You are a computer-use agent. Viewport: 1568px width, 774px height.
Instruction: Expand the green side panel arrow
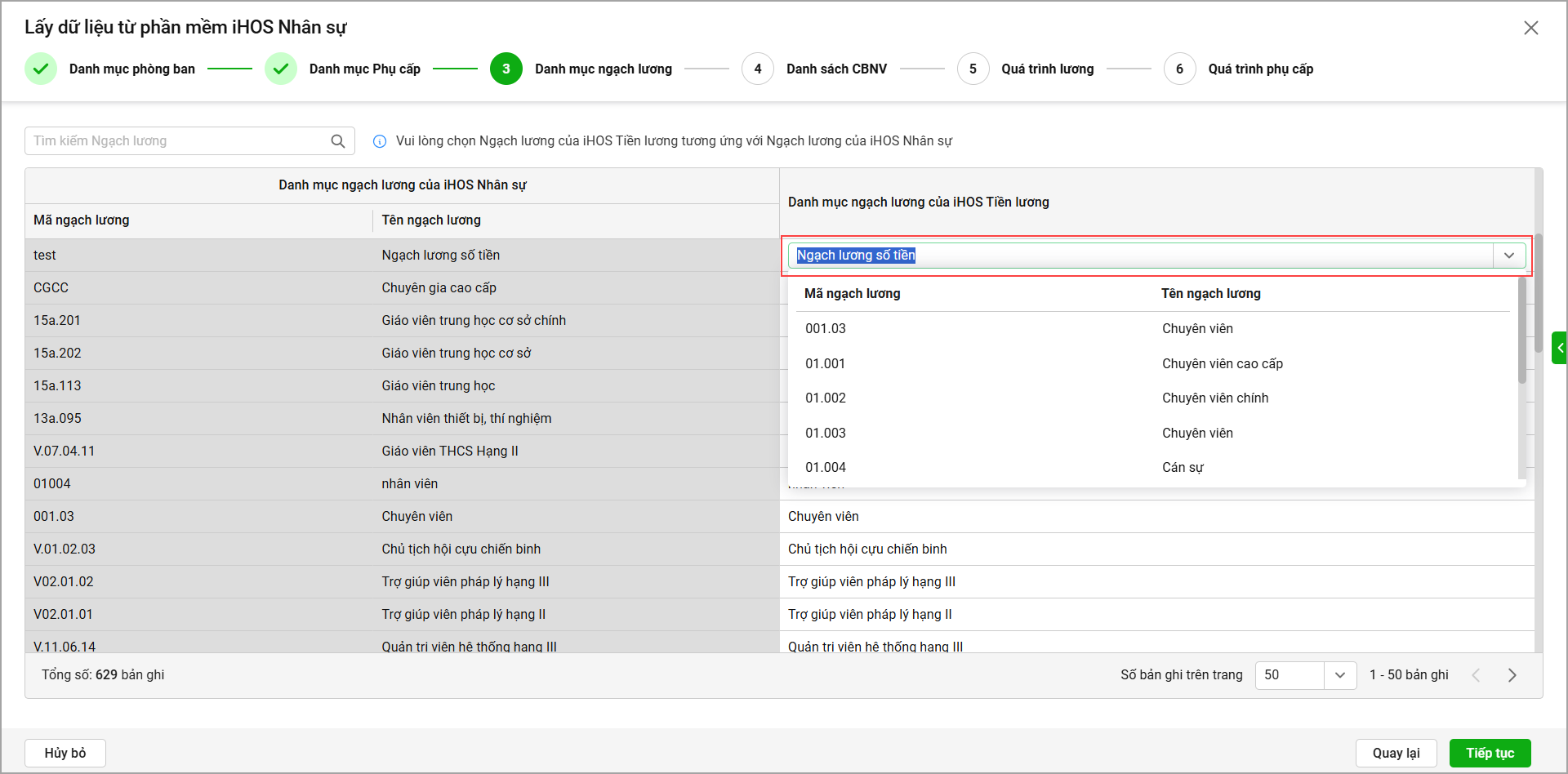pyautogui.click(x=1560, y=348)
